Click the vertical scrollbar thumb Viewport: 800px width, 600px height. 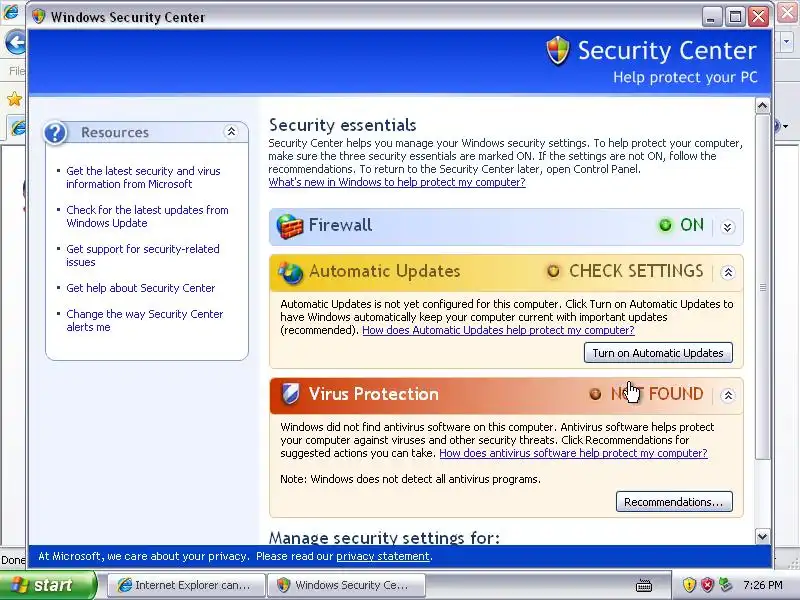tap(762, 287)
